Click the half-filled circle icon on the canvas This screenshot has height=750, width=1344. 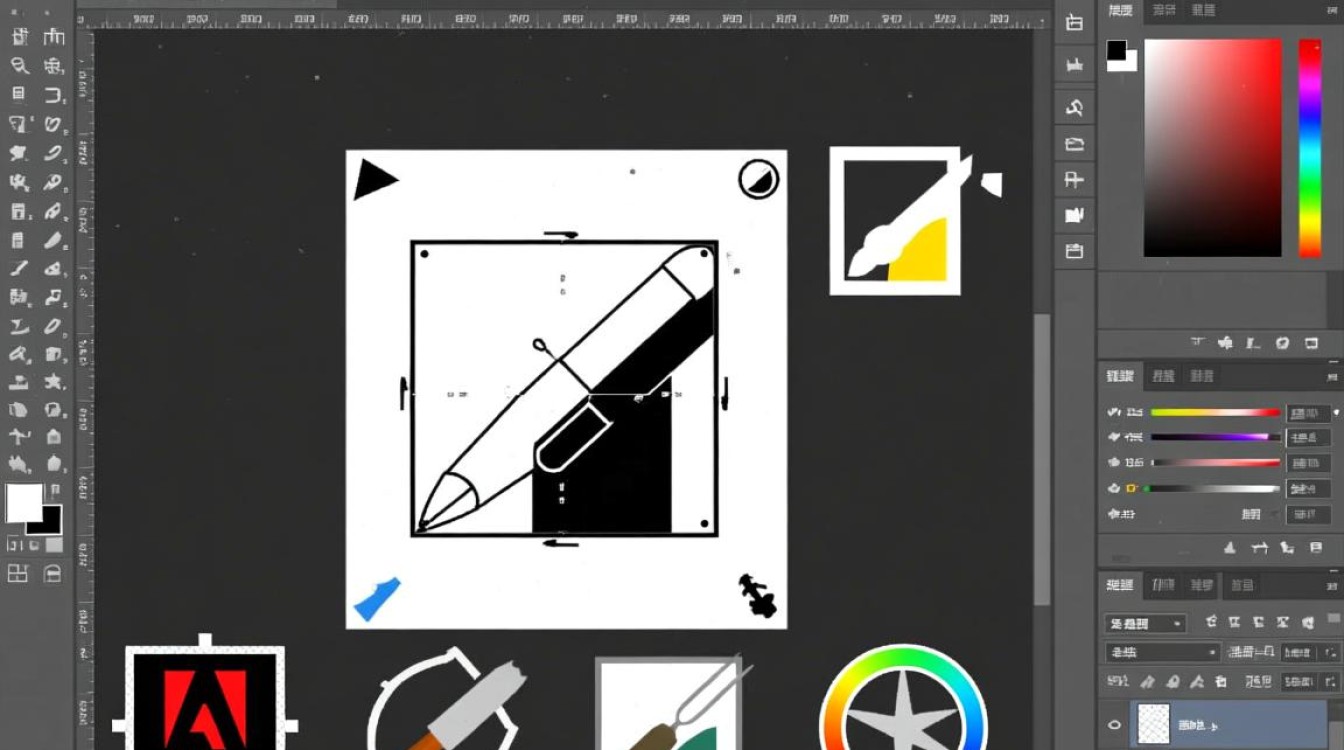click(758, 180)
